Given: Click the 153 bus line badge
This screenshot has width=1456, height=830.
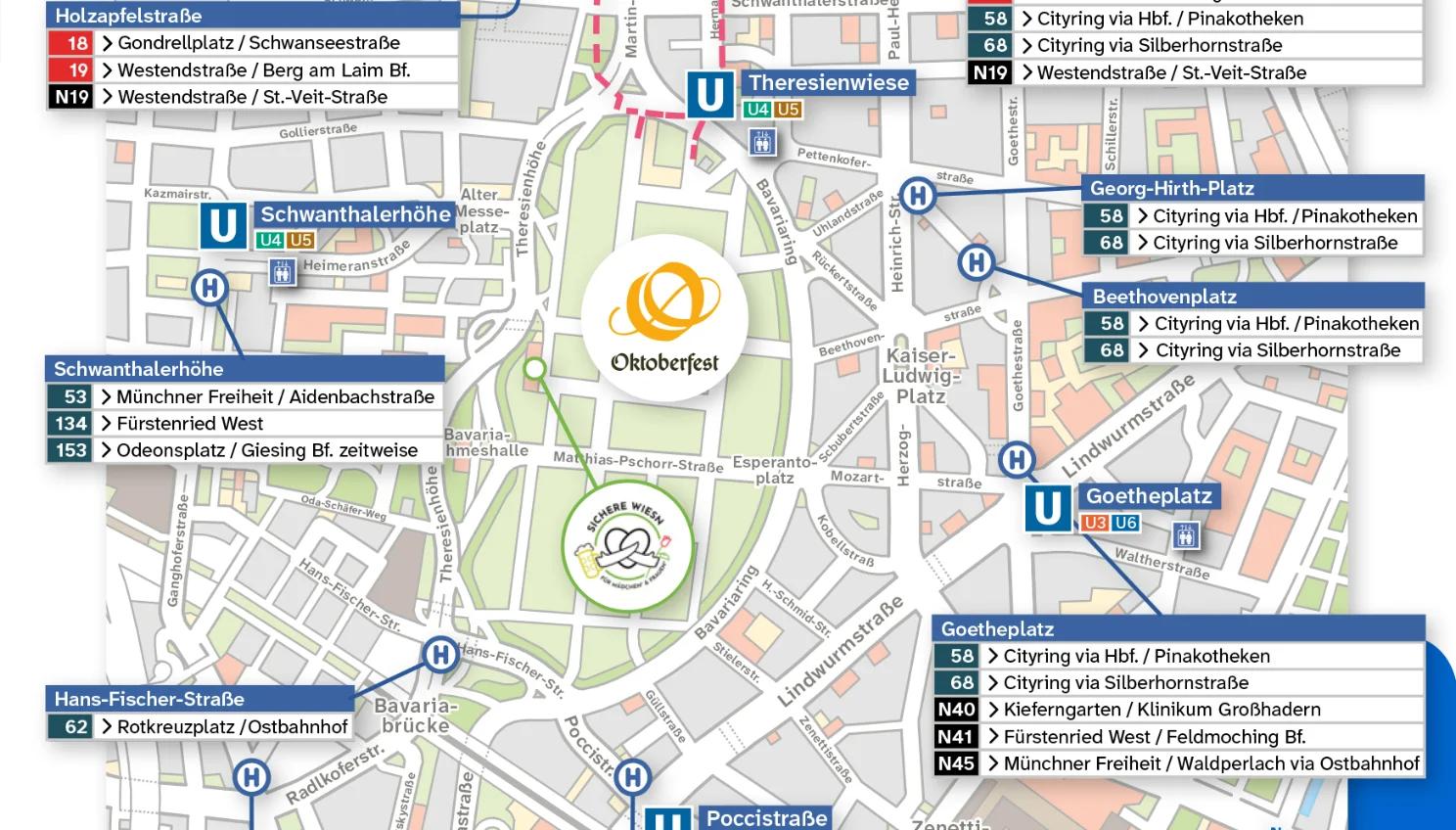Looking at the screenshot, I should 69,450.
